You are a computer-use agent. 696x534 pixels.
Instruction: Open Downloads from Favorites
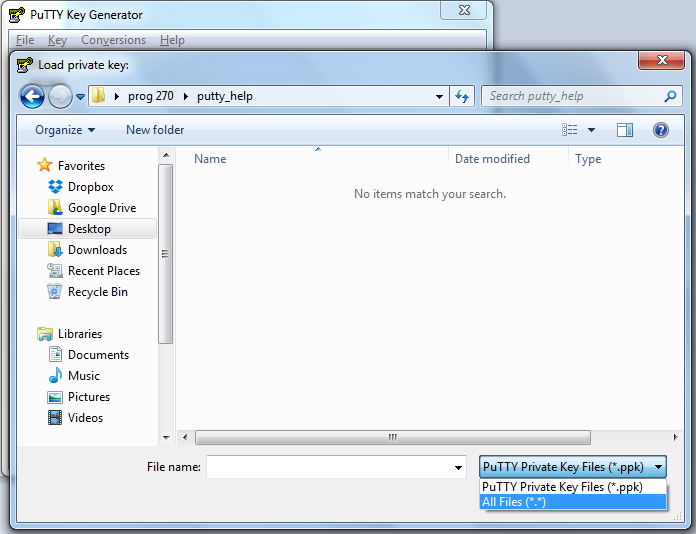(97, 250)
